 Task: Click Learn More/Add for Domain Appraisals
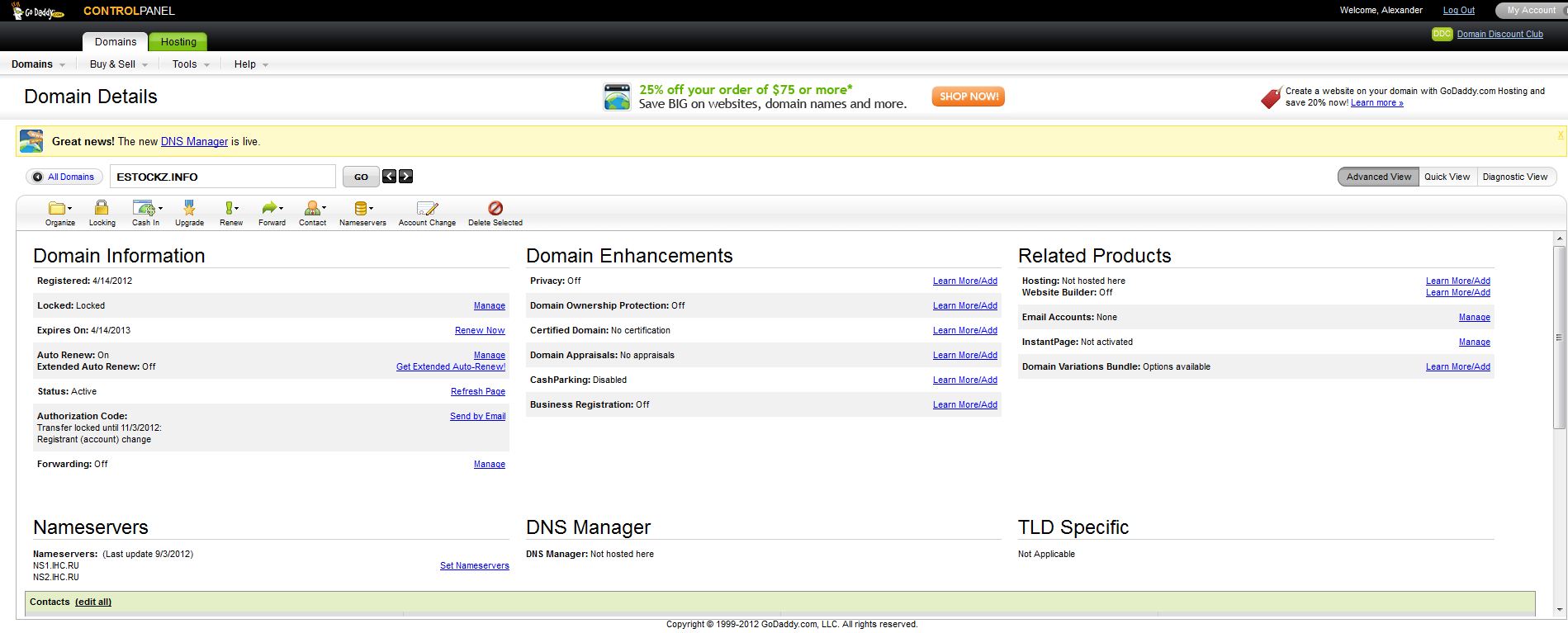(965, 355)
